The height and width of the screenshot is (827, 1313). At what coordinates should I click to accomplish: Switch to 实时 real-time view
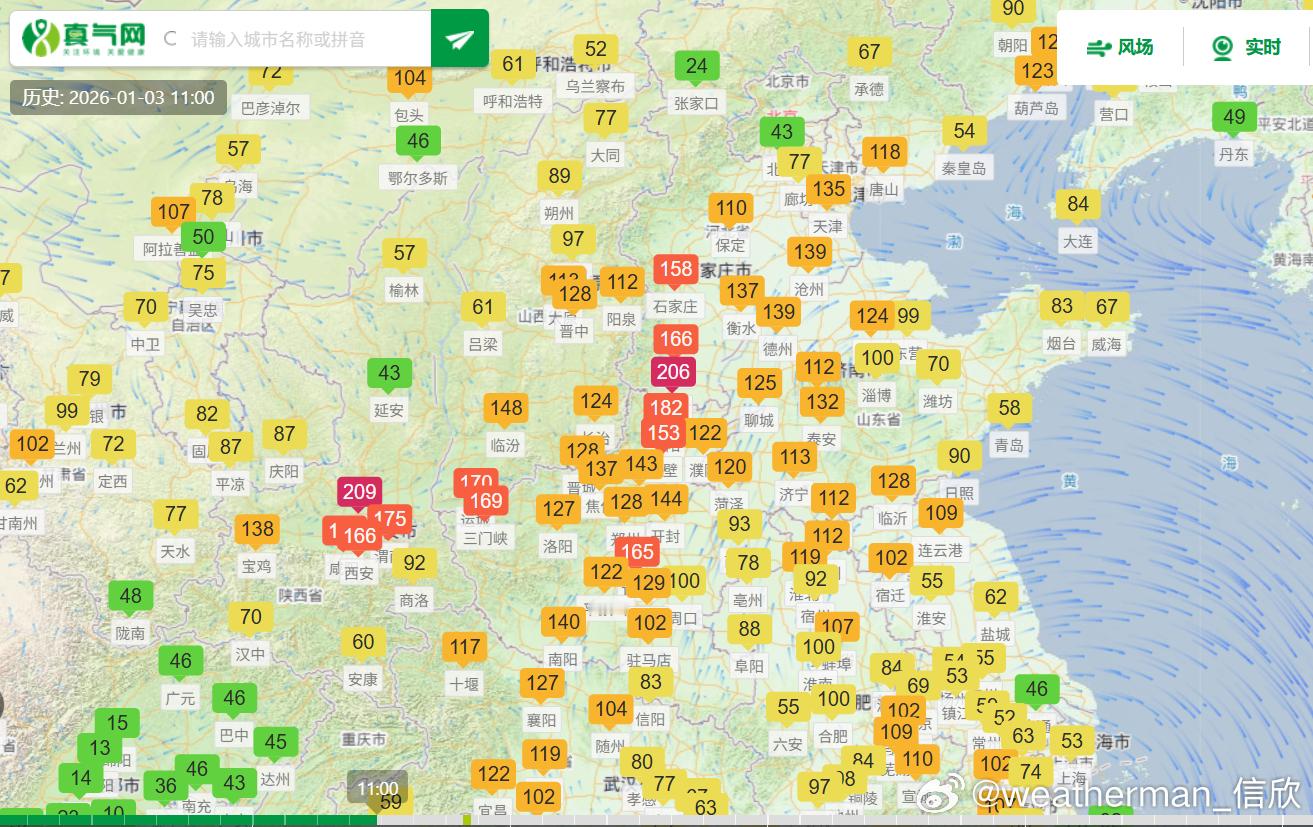pyautogui.click(x=1246, y=47)
